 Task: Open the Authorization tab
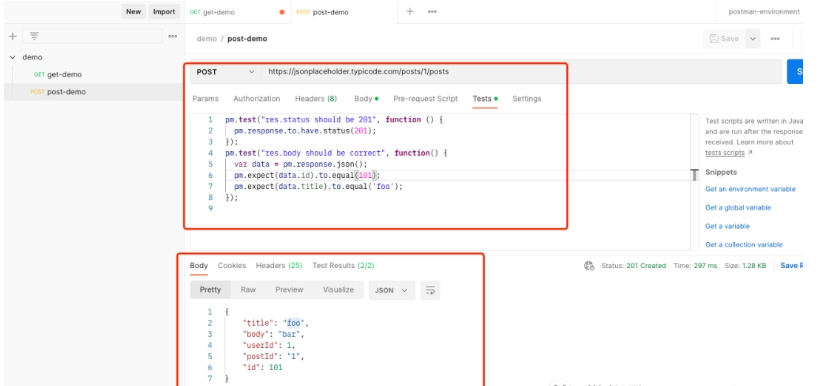(257, 98)
